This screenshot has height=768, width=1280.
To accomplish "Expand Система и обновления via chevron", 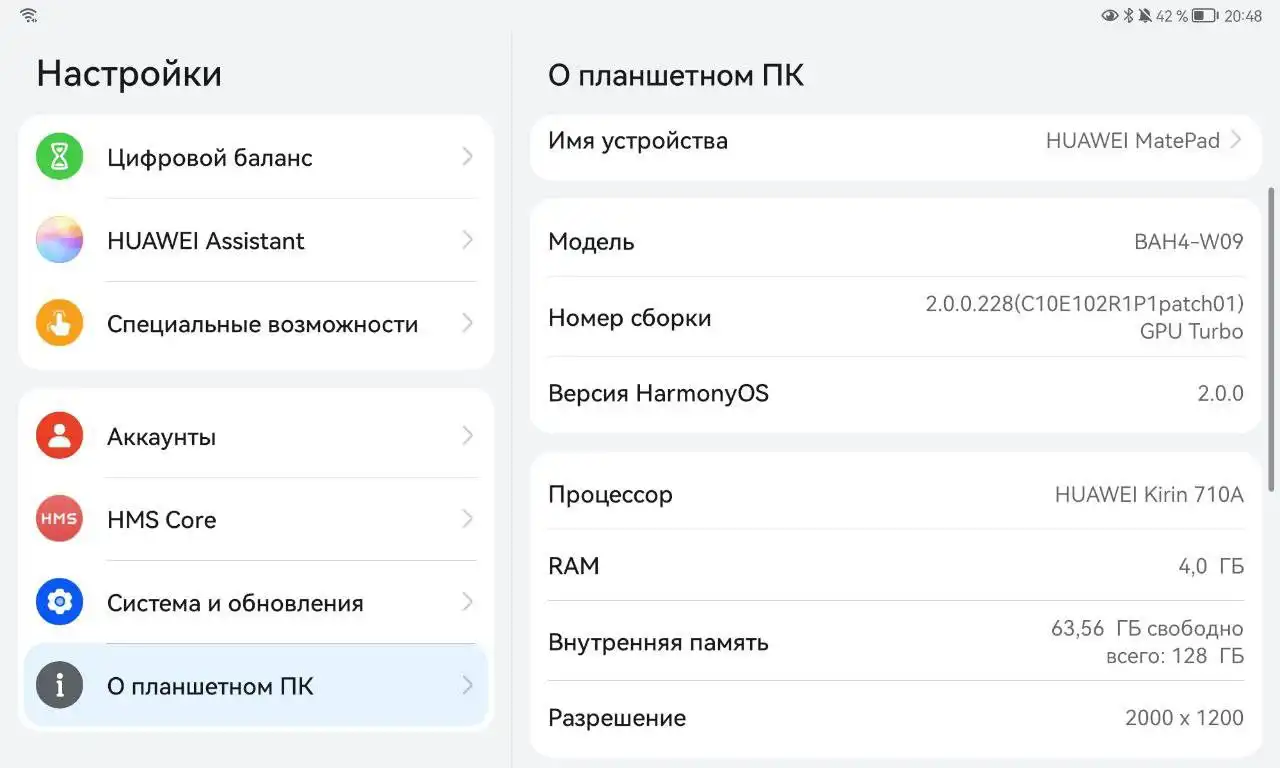I will coord(466,602).
